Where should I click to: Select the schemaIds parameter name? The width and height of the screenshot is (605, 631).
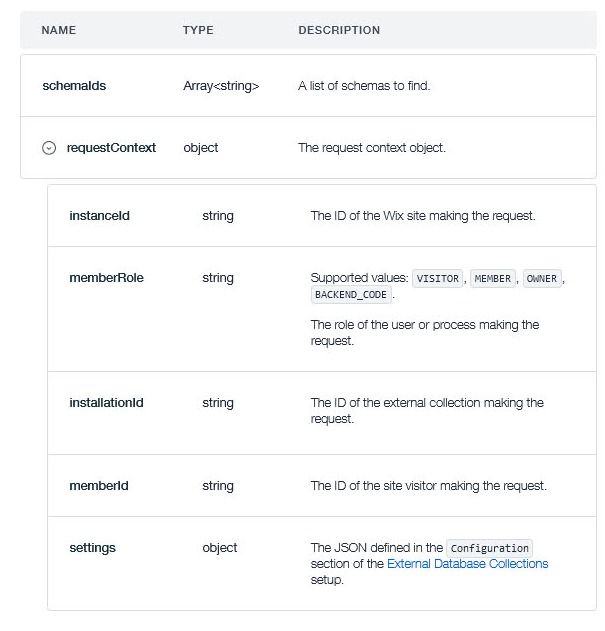pos(74,86)
